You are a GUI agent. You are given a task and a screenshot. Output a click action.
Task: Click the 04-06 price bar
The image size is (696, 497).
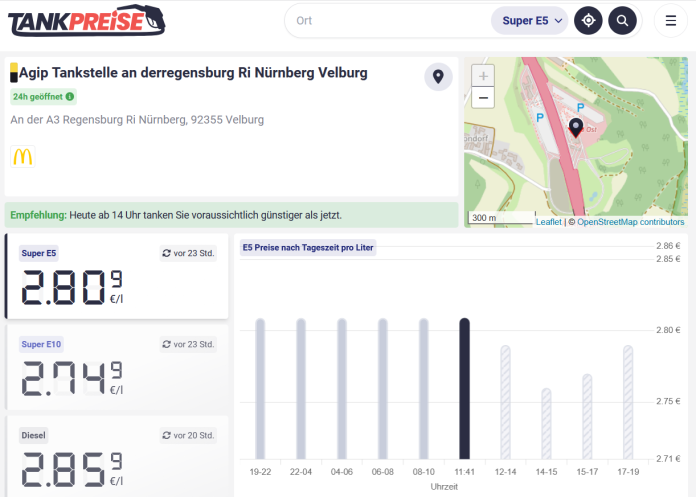click(x=342, y=389)
